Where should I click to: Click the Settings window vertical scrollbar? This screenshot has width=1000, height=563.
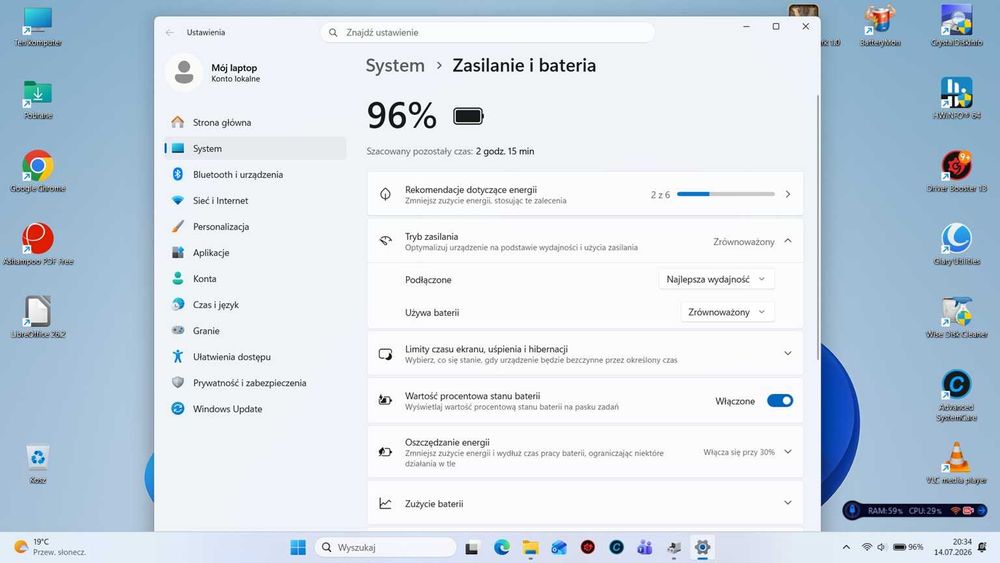[x=818, y=226]
